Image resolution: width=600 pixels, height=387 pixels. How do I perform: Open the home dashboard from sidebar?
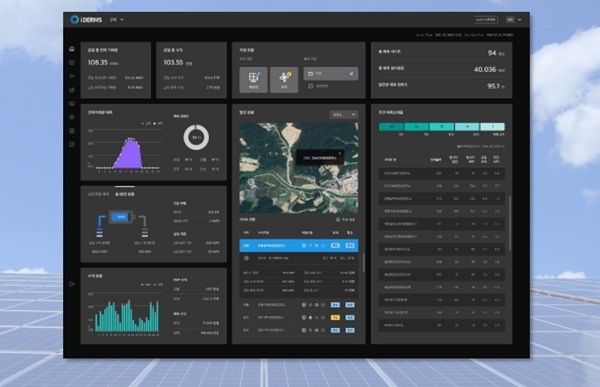(72, 49)
